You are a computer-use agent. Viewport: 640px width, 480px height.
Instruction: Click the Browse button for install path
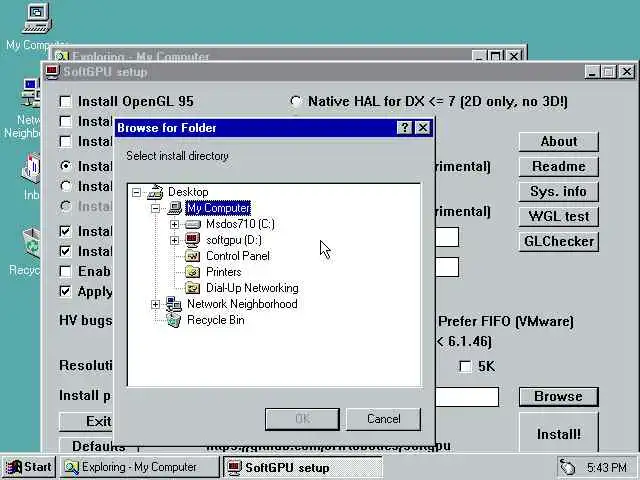558,397
